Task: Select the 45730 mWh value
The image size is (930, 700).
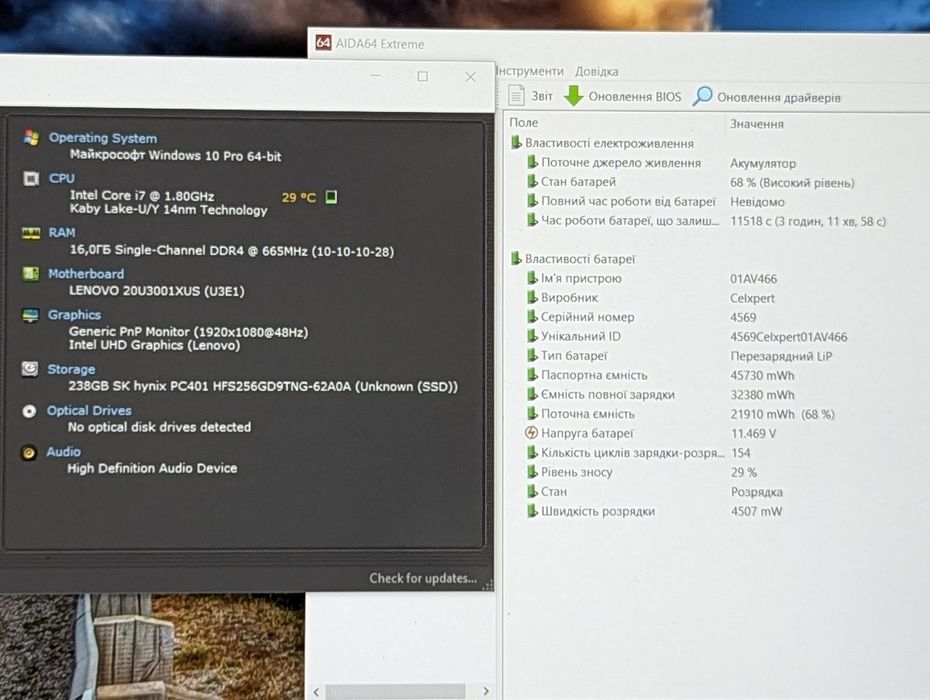Action: click(x=762, y=376)
